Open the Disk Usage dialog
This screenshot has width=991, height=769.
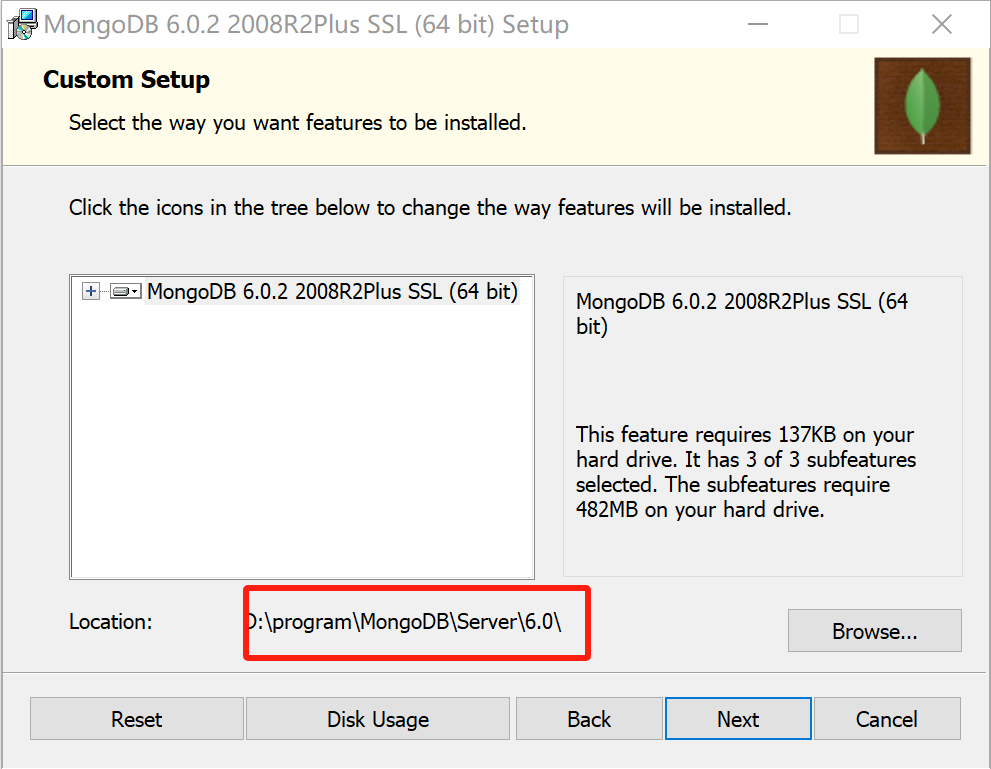(x=377, y=718)
